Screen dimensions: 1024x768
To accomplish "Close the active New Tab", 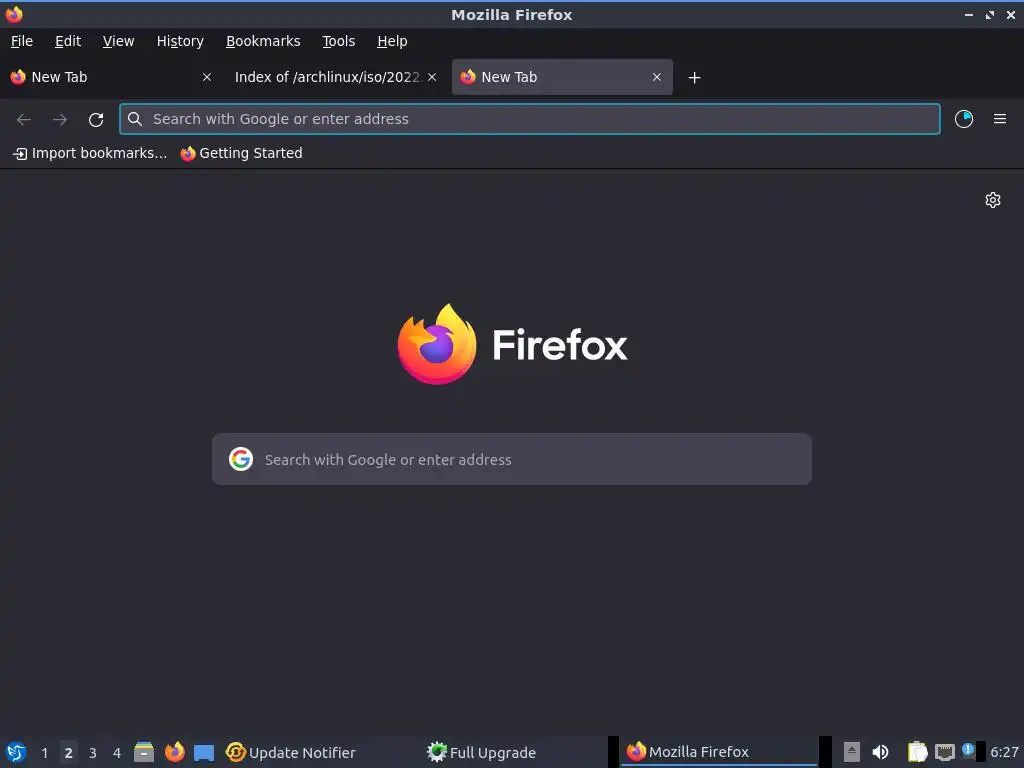I will [x=657, y=77].
